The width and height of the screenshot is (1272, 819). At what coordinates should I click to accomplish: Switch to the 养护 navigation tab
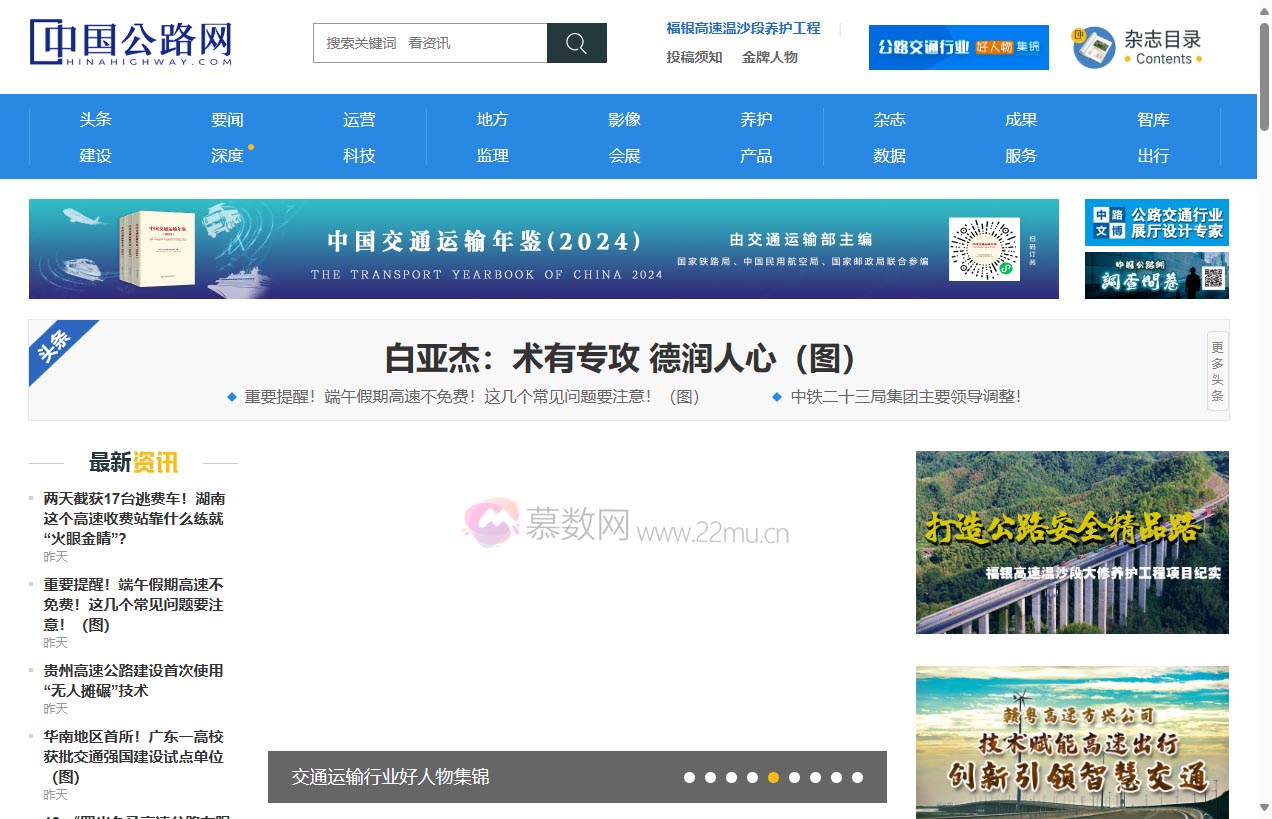click(x=757, y=119)
